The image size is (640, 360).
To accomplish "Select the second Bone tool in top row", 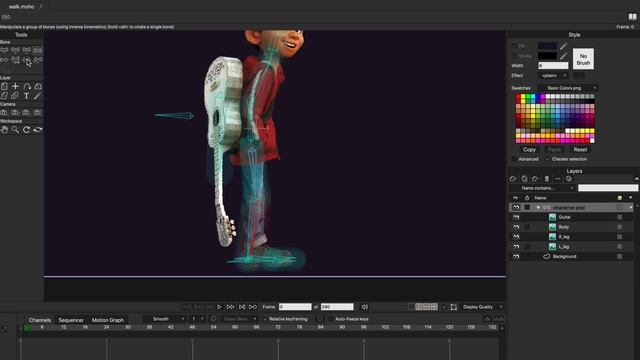I will pyautogui.click(x=15, y=50).
